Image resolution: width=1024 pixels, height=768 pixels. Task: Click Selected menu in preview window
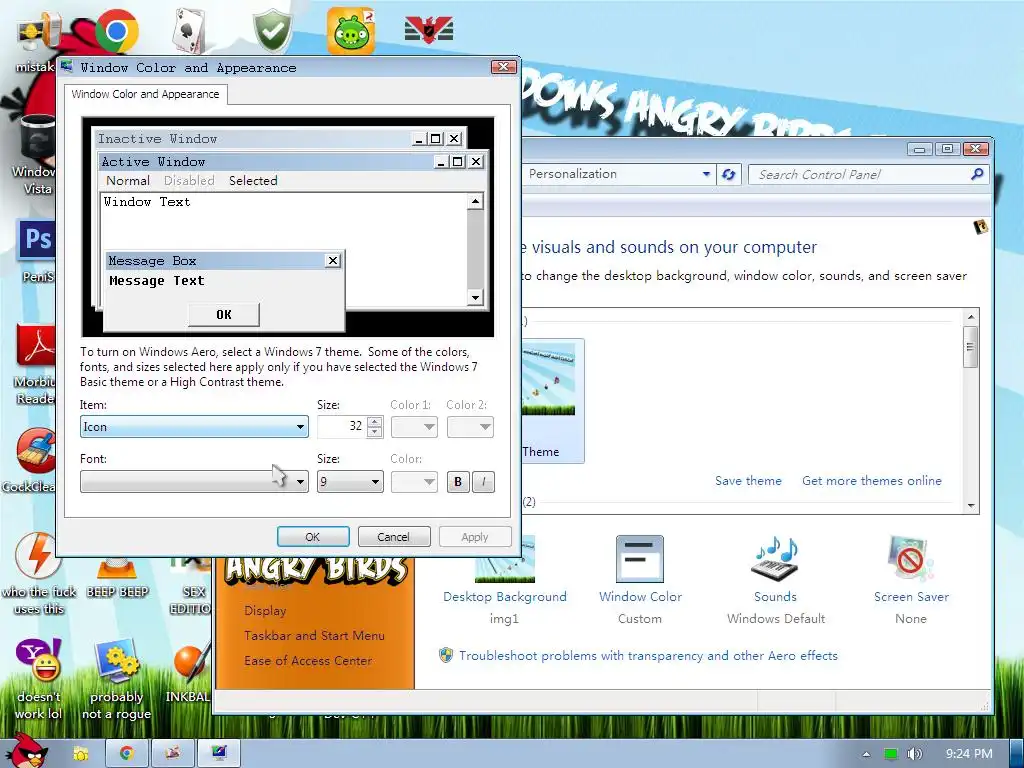tap(253, 181)
